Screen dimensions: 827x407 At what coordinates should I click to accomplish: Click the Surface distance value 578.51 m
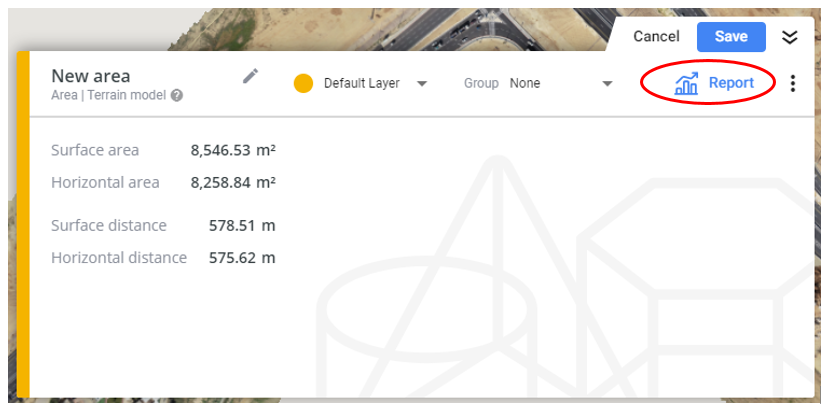tap(242, 226)
